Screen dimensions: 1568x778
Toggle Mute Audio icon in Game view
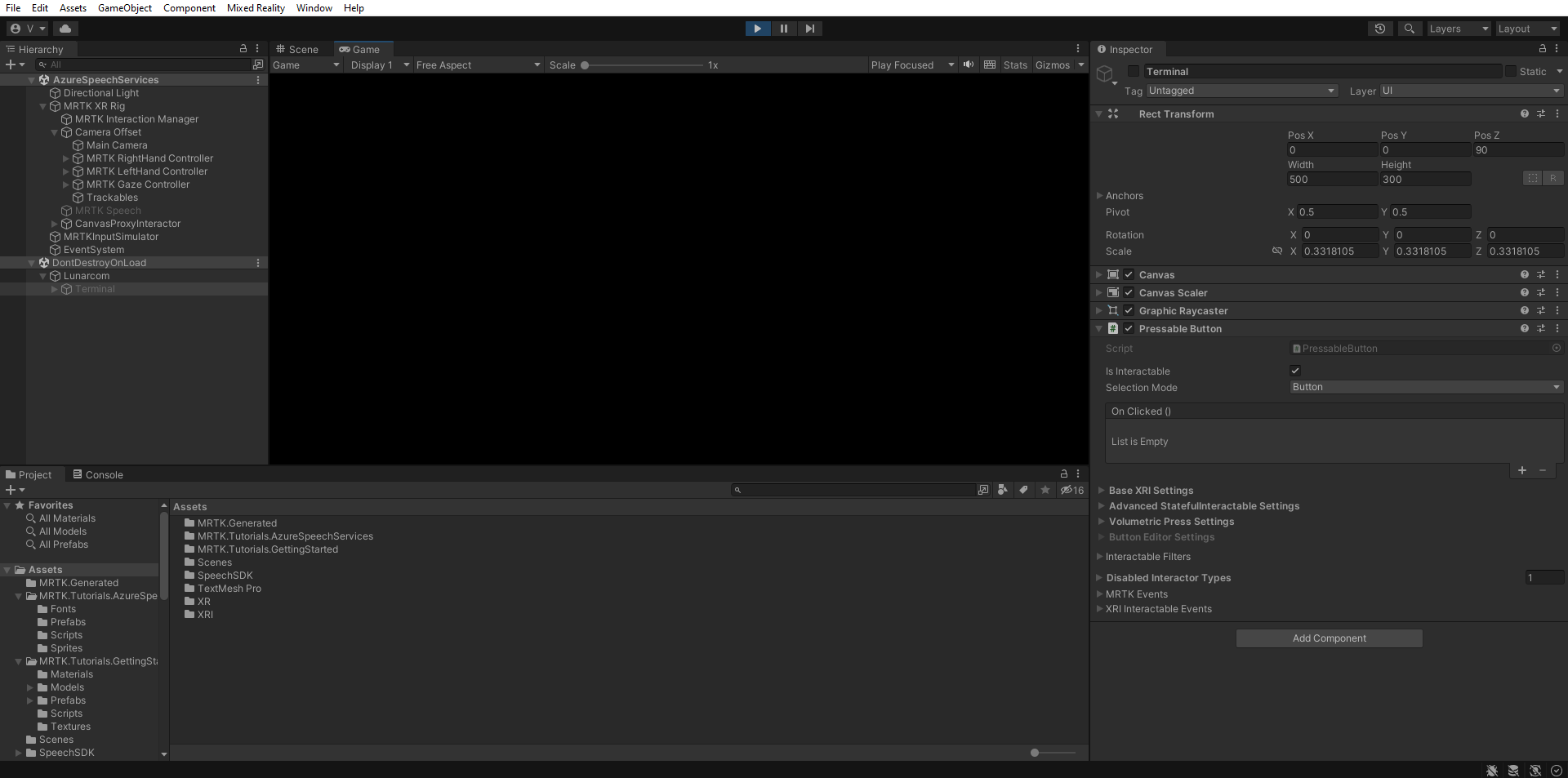click(x=969, y=64)
